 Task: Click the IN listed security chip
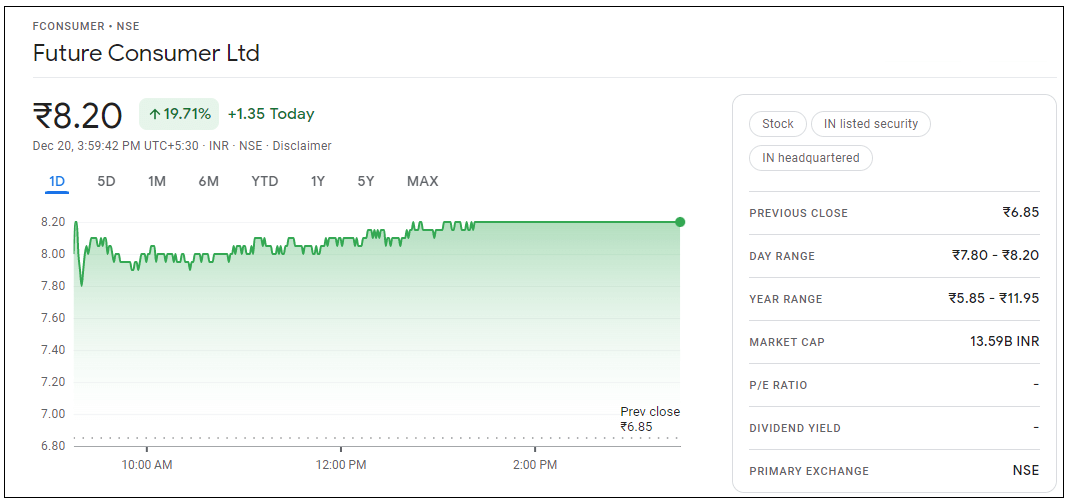pyautogui.click(x=870, y=124)
